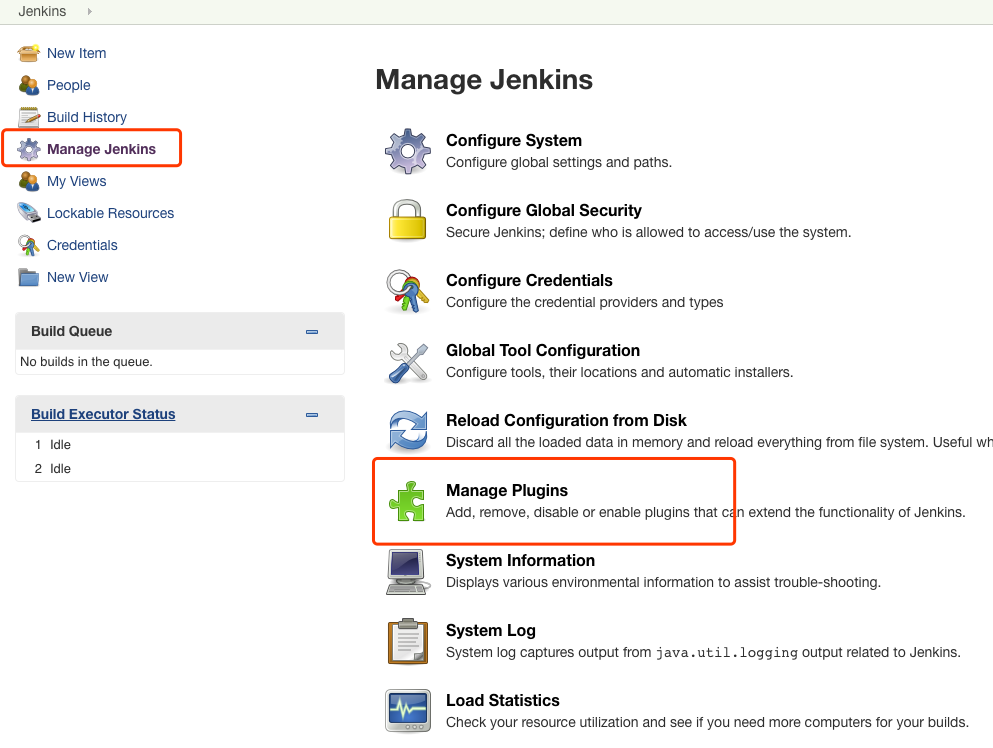Click the Global Tool Configuration wrench icon
The height and width of the screenshot is (748, 993).
(x=407, y=361)
